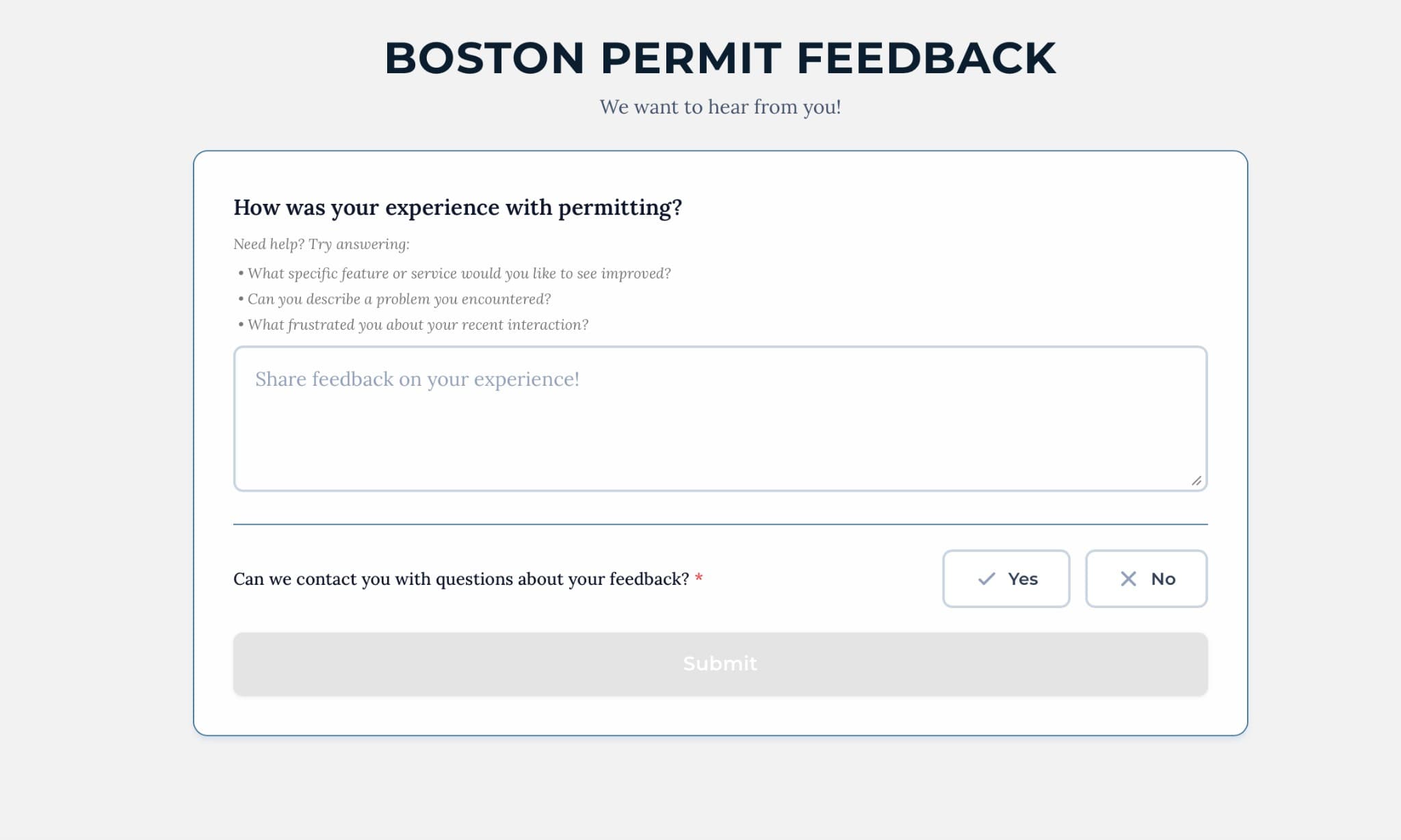1401x840 pixels.
Task: Click the Share feedback placeholder text
Action: 416,378
